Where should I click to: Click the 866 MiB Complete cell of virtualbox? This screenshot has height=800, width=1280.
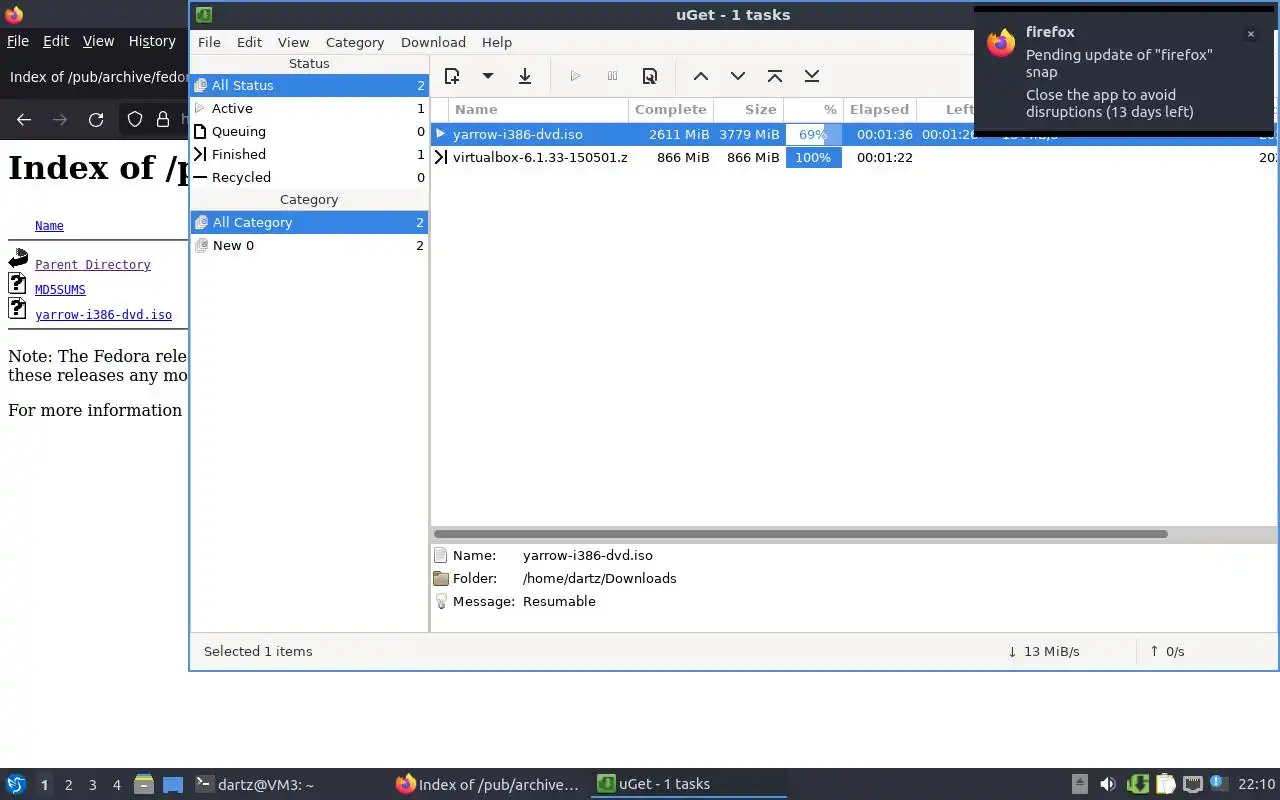click(683, 157)
